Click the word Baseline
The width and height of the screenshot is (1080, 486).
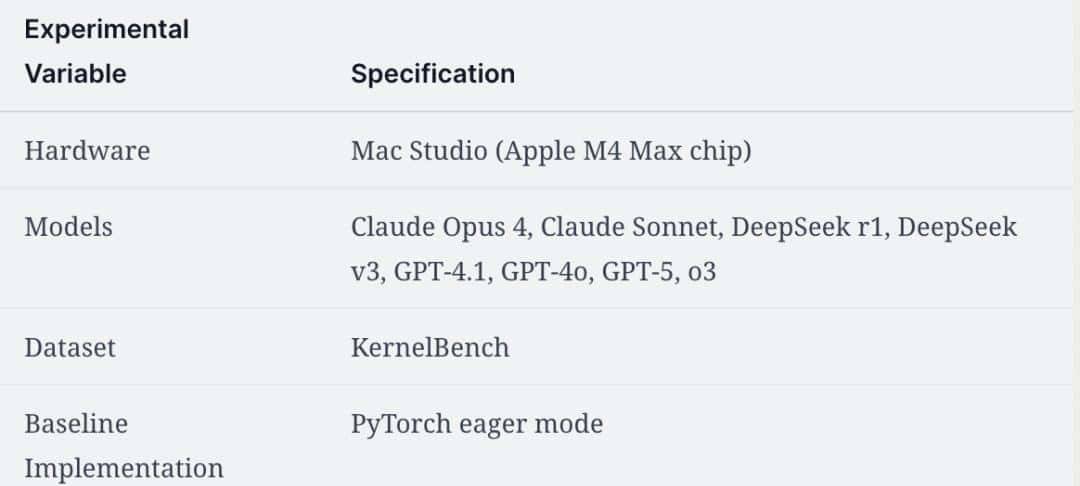click(76, 424)
